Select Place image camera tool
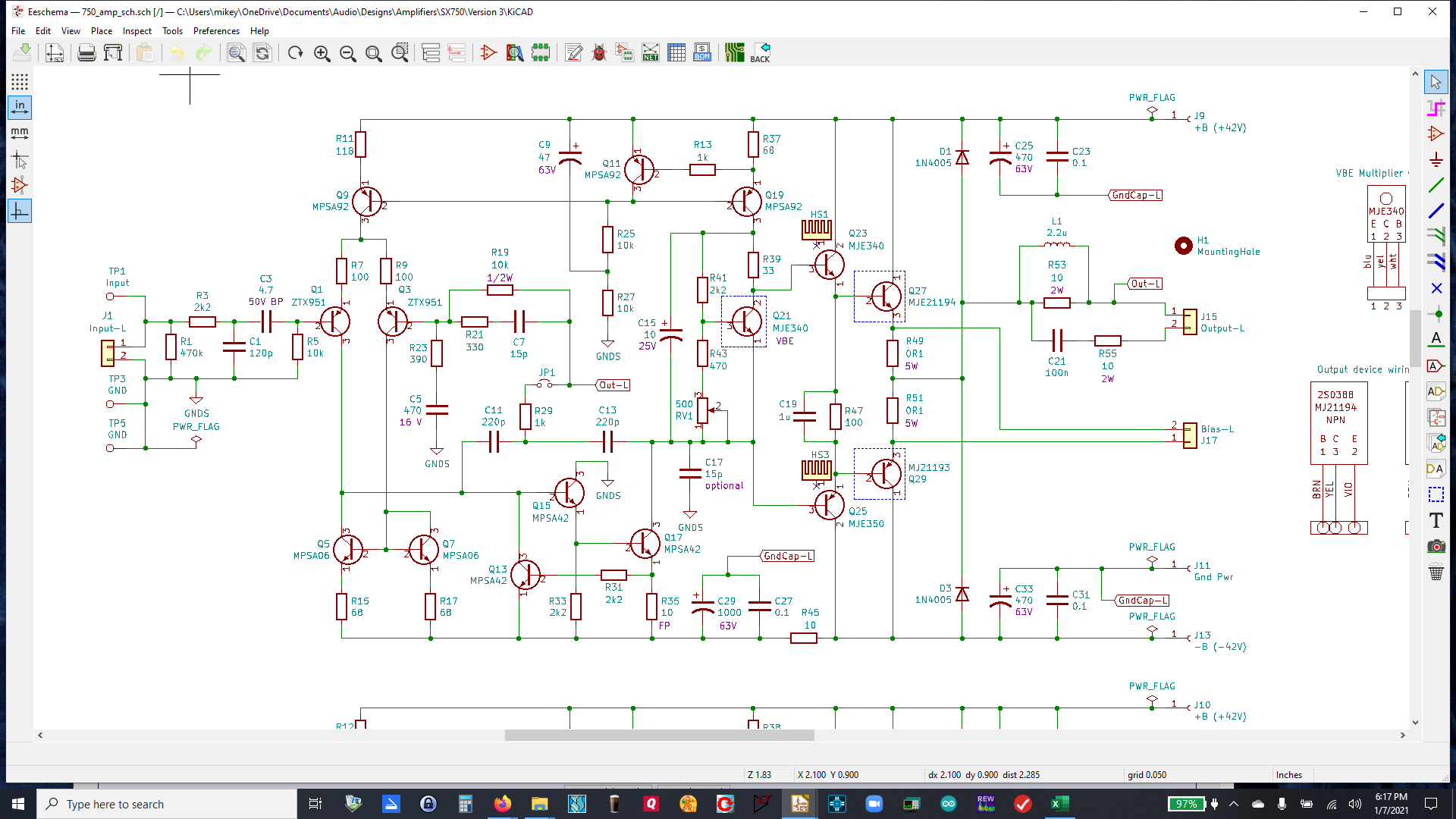The image size is (1456, 819). click(1436, 546)
